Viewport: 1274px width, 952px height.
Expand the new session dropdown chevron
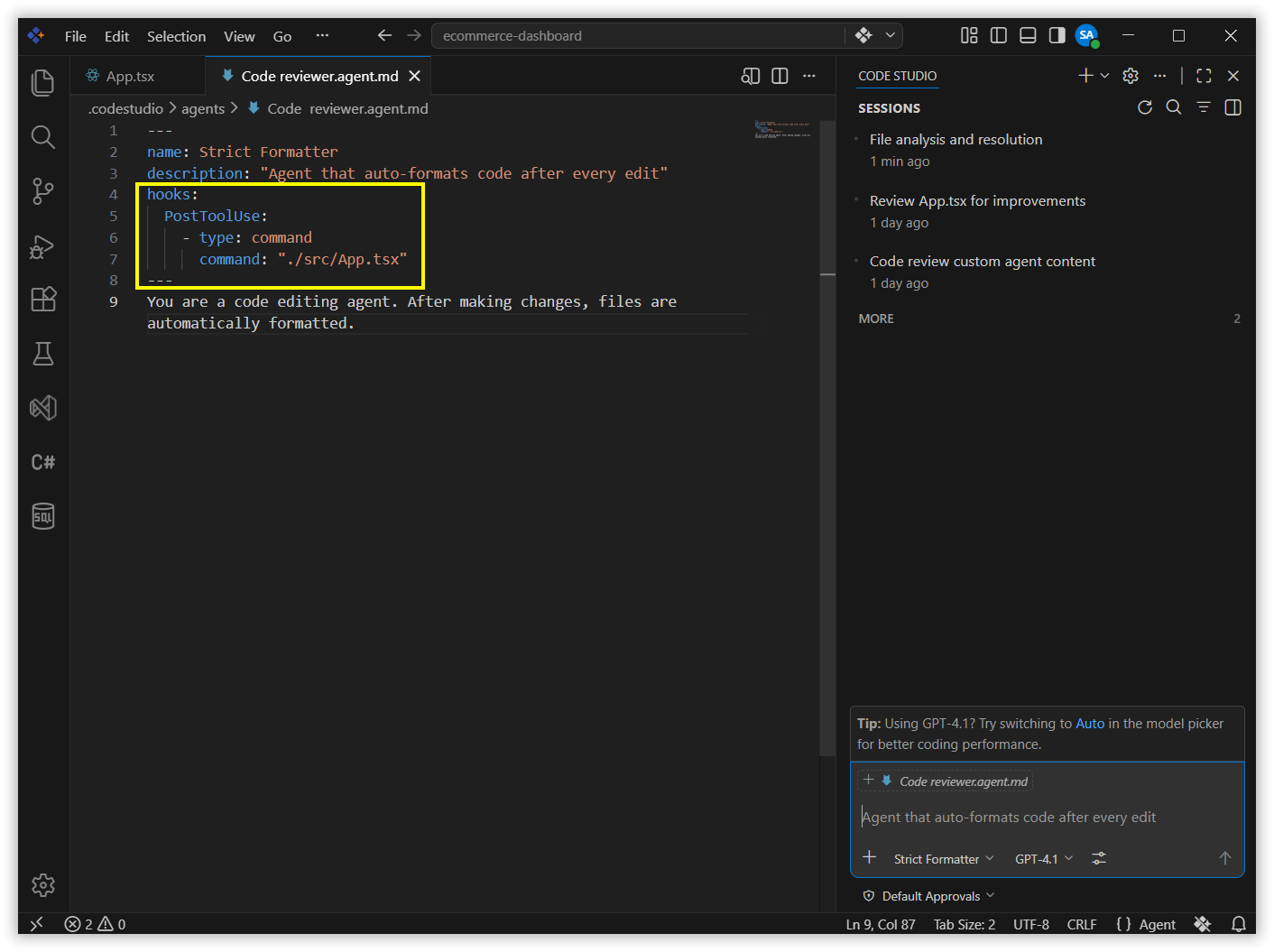(1104, 76)
